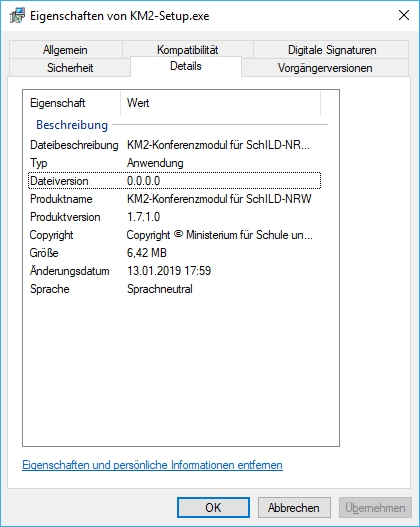Select the Sprache property row
This screenshot has width=420, height=527.
(x=174, y=289)
